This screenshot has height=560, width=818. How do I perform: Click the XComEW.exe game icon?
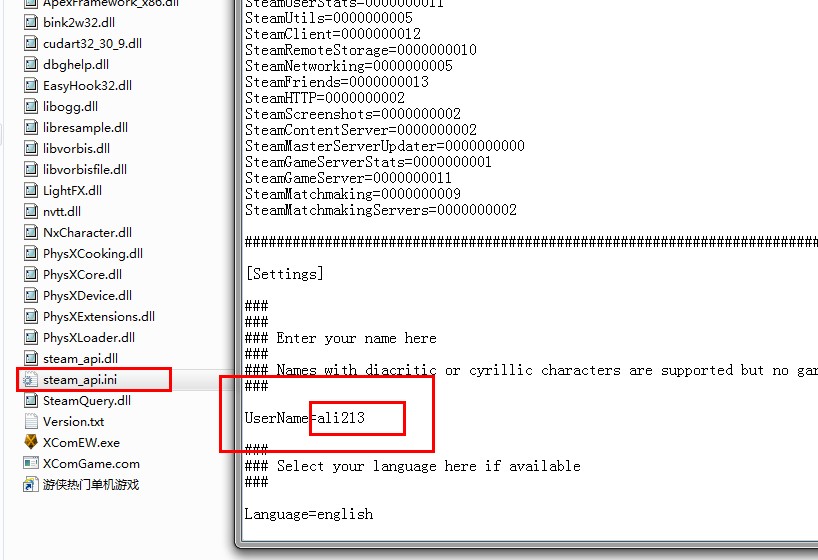point(31,443)
